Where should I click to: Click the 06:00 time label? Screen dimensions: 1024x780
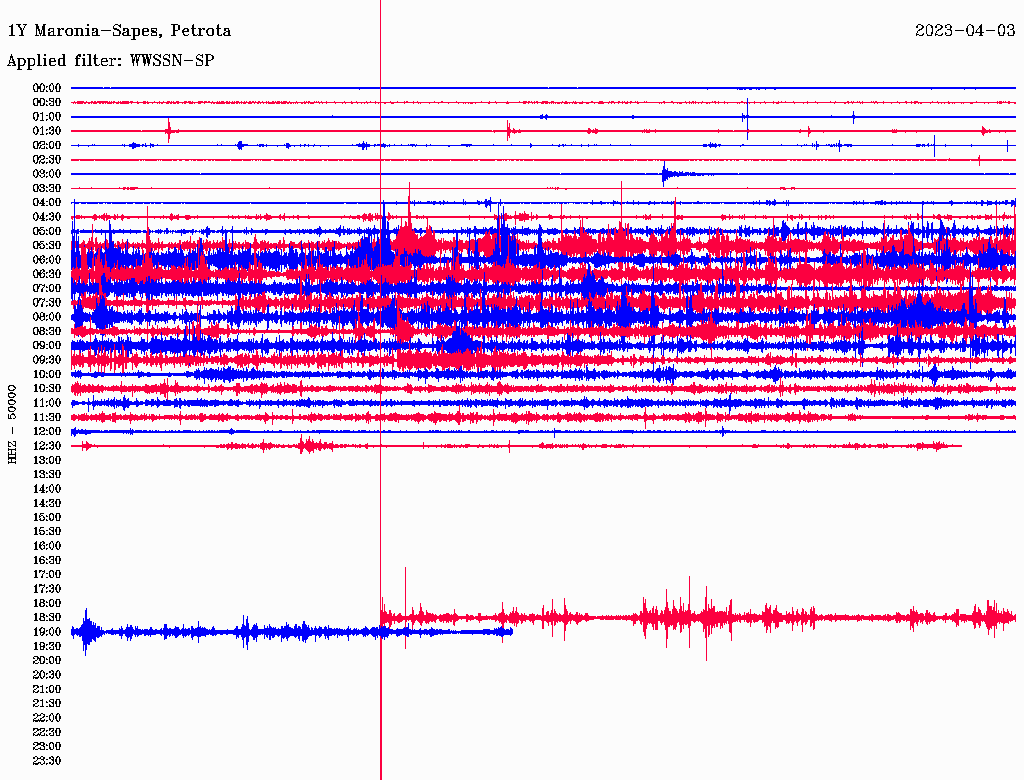[47, 260]
